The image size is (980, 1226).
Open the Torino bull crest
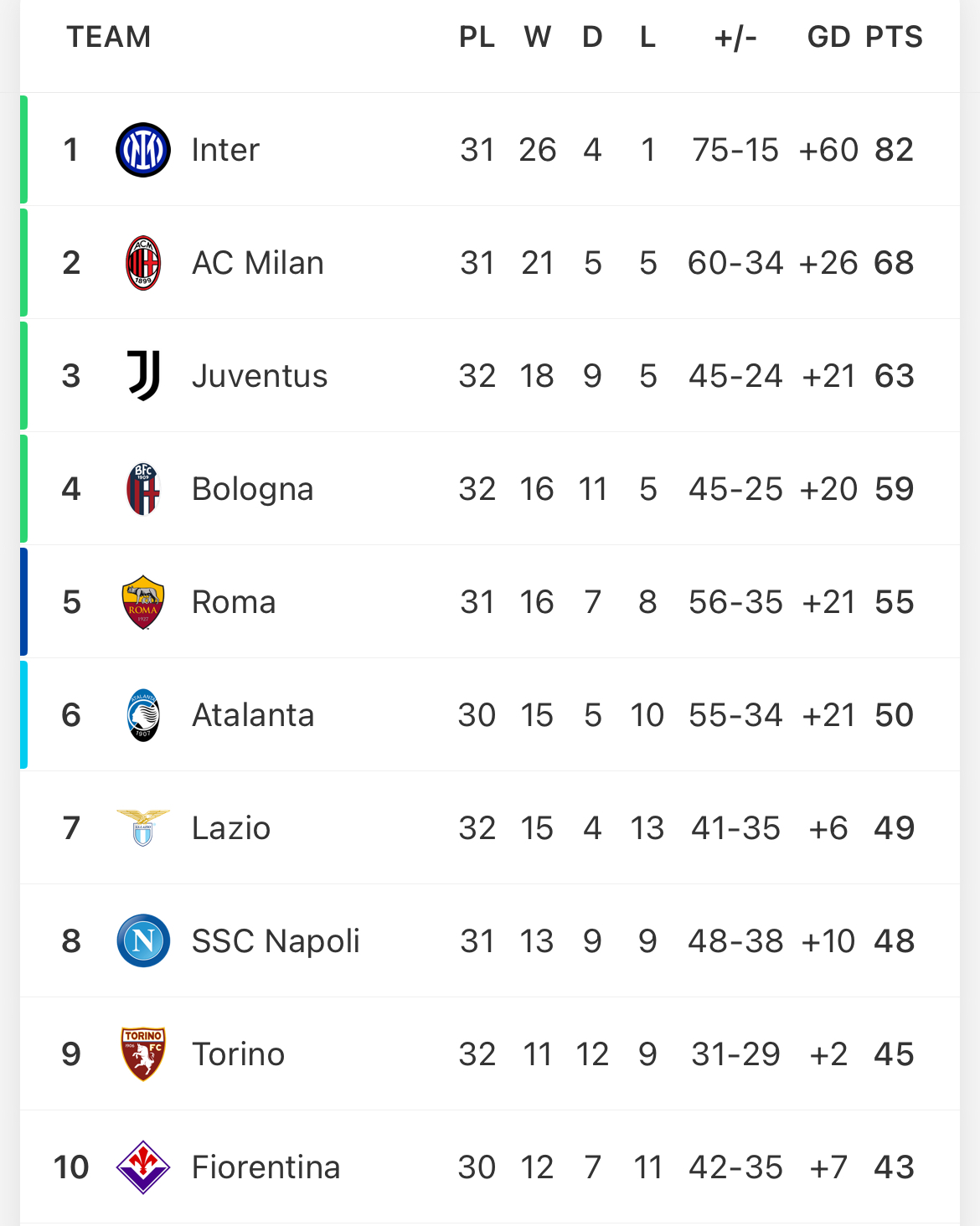[143, 1054]
